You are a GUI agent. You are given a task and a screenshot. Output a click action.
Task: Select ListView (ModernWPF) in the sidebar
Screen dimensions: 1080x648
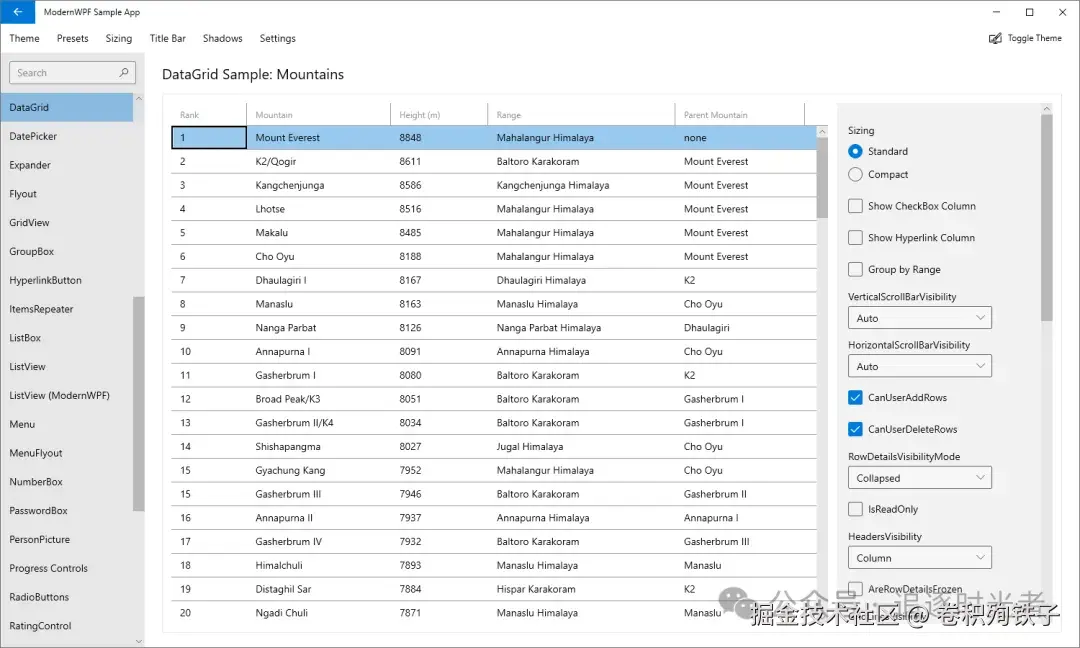67,395
